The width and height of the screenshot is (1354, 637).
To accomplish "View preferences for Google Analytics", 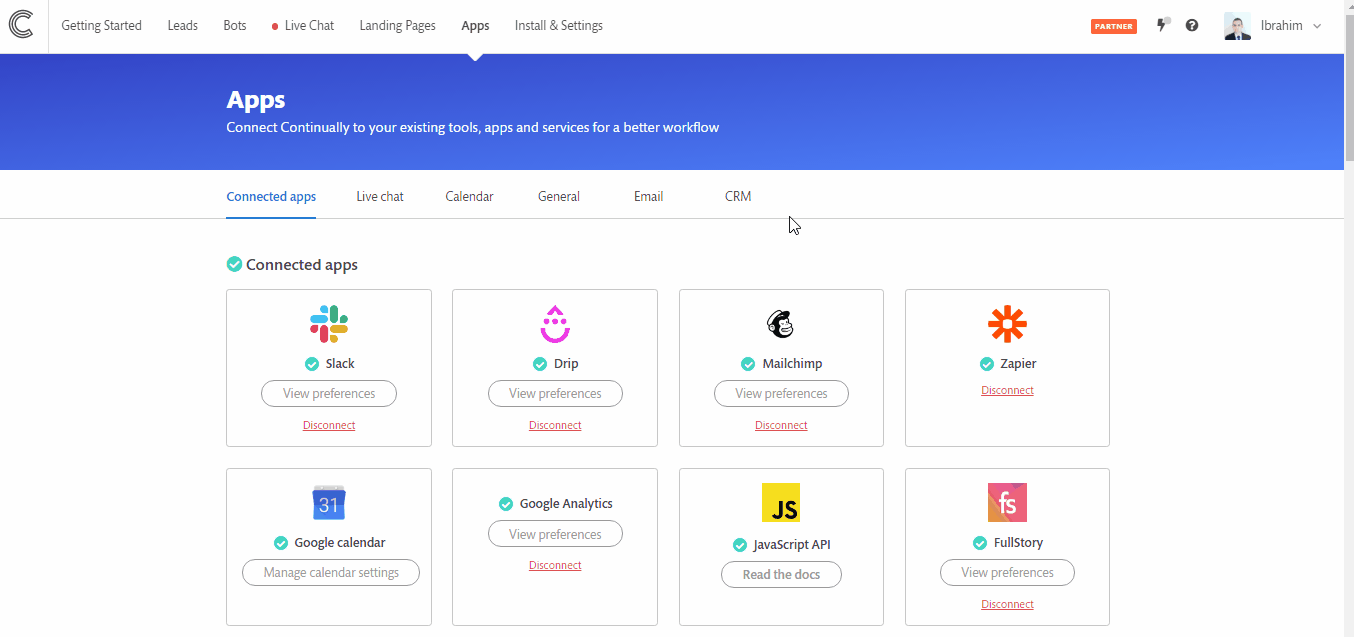I will click(x=555, y=534).
